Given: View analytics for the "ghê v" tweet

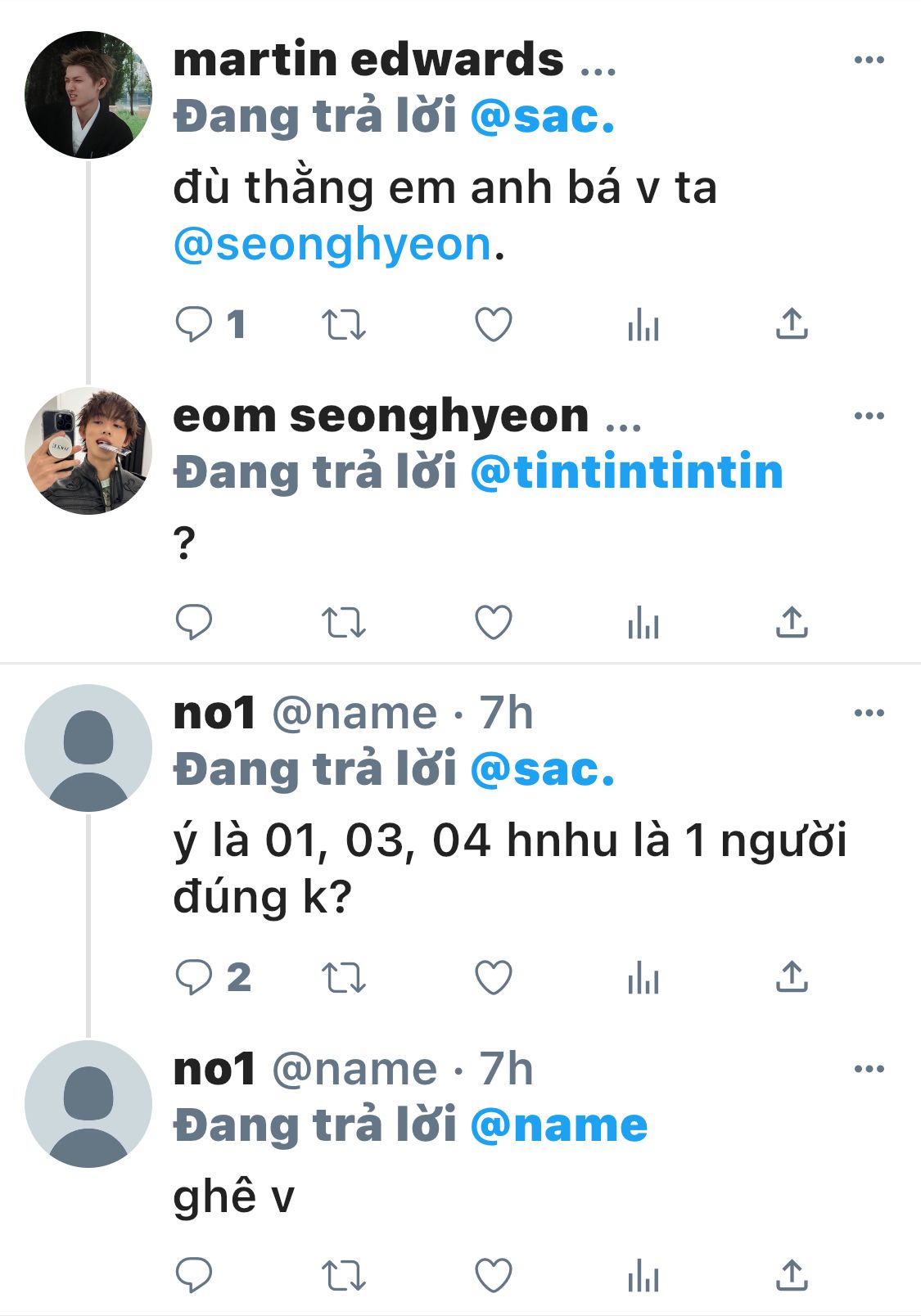Looking at the screenshot, I should [643, 1275].
